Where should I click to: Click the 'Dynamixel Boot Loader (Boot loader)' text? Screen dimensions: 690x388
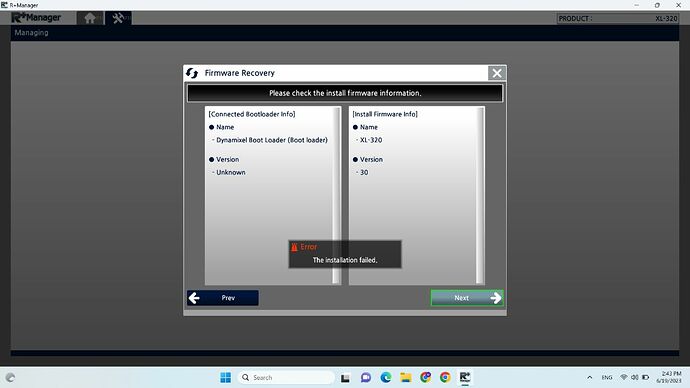pyautogui.click(x=272, y=140)
